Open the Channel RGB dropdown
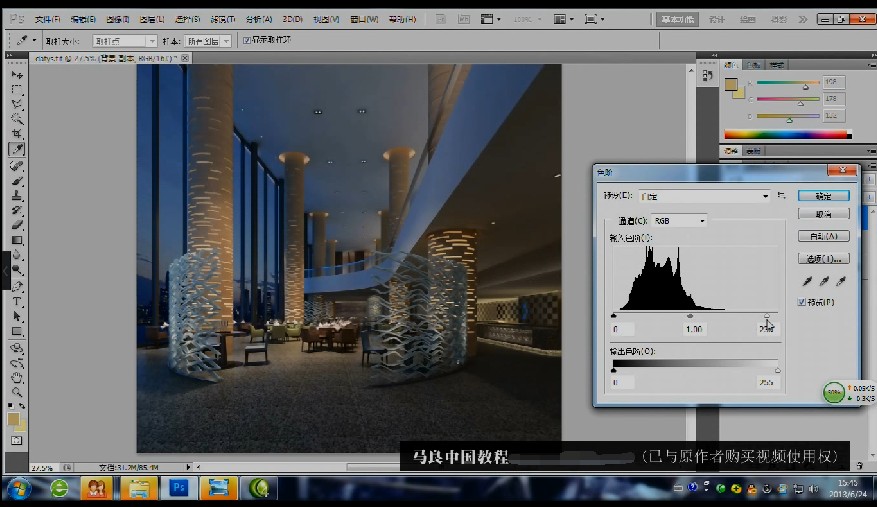Screen dimensions: 877x507 [x=678, y=220]
